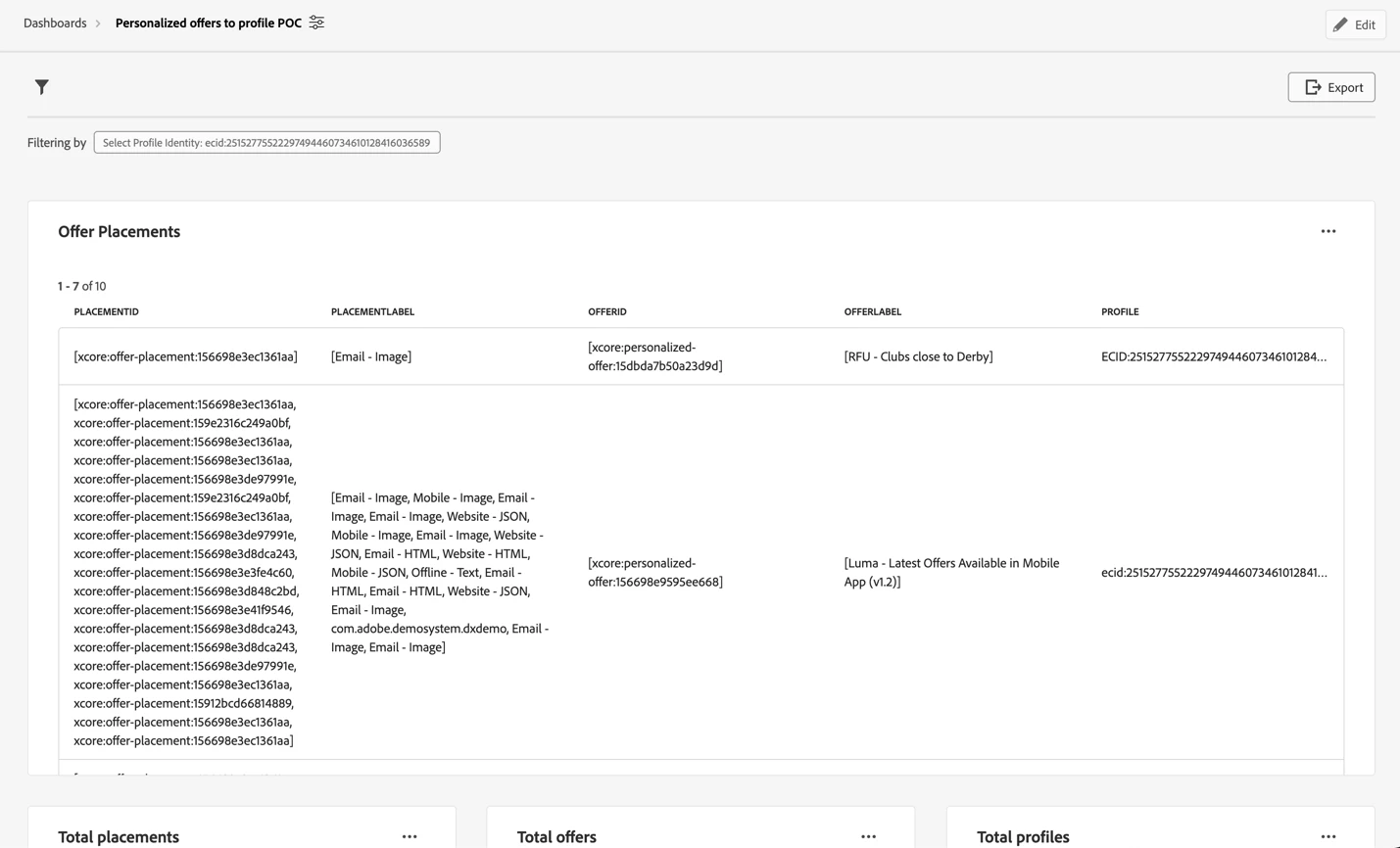Viewport: 1400px width, 848px height.
Task: Select the lowercase ecid profile cell
Action: (x=1214, y=572)
